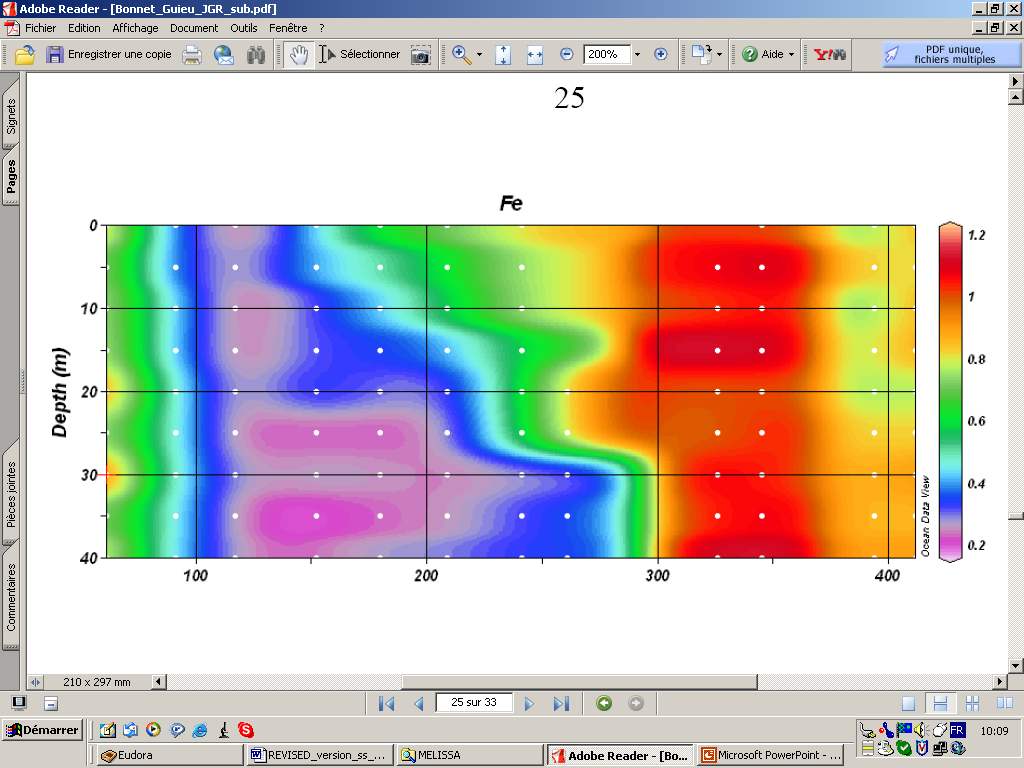Screen dimensions: 1024x768
Task: Open the zoom percentage dropdown arrow
Action: pyautogui.click(x=637, y=54)
